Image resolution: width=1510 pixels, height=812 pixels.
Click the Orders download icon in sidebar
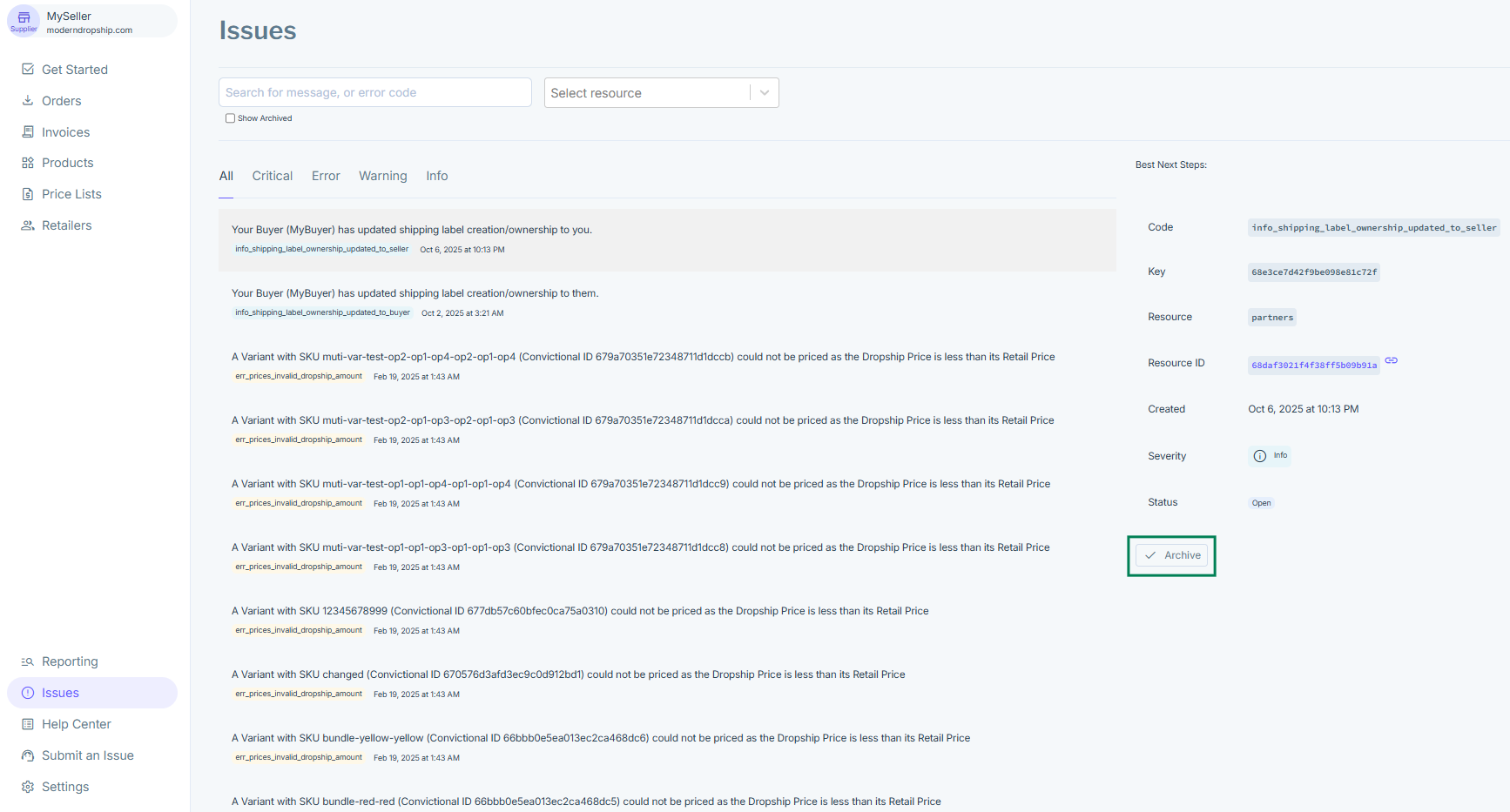28,101
